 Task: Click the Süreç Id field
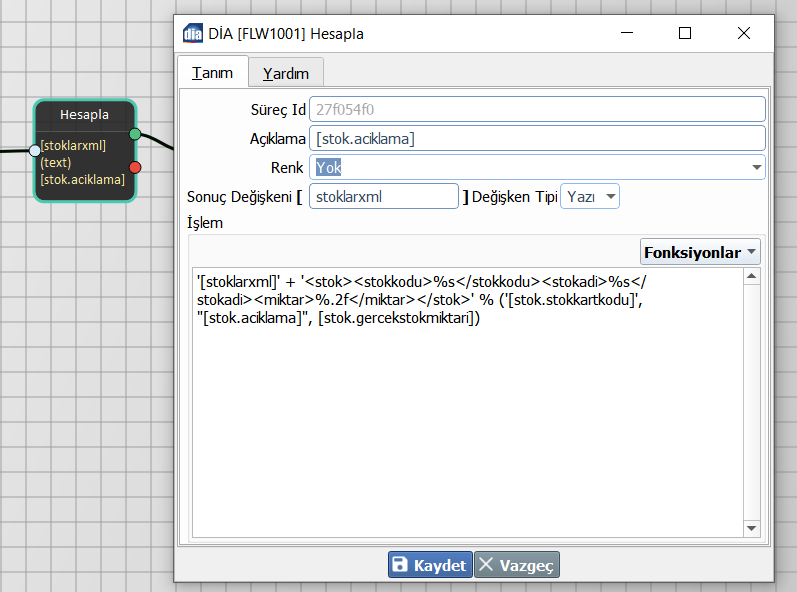(x=537, y=109)
